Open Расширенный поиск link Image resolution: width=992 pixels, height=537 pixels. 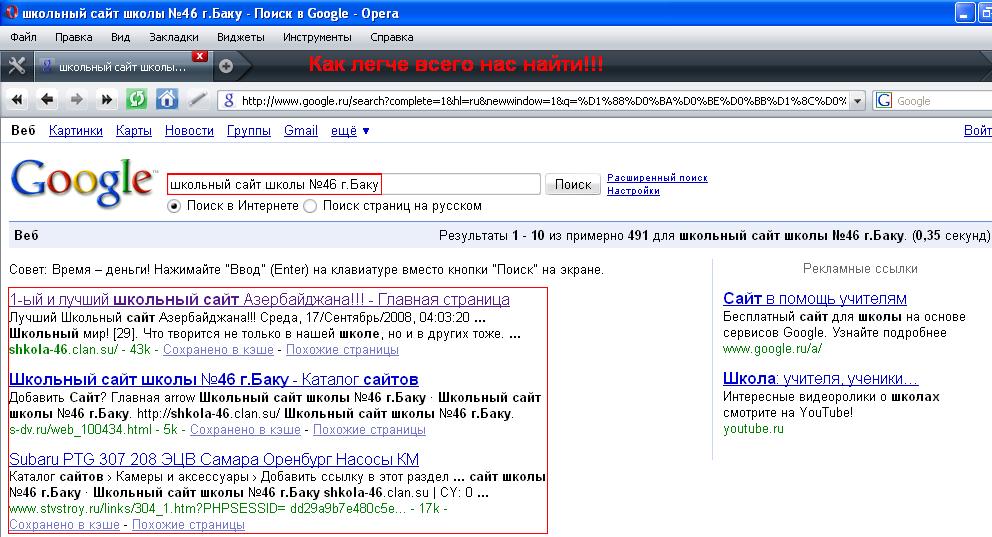pyautogui.click(x=657, y=178)
